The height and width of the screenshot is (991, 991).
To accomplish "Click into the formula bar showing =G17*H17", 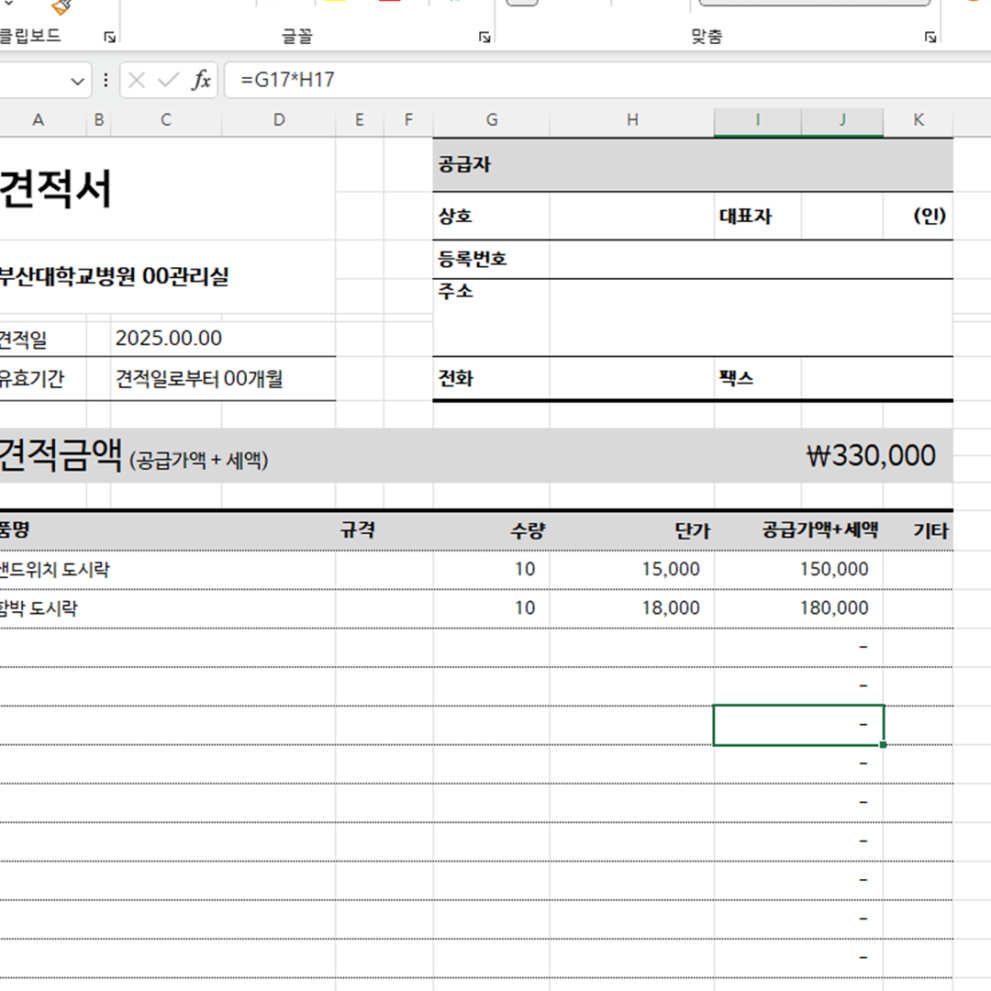I will (600, 80).
